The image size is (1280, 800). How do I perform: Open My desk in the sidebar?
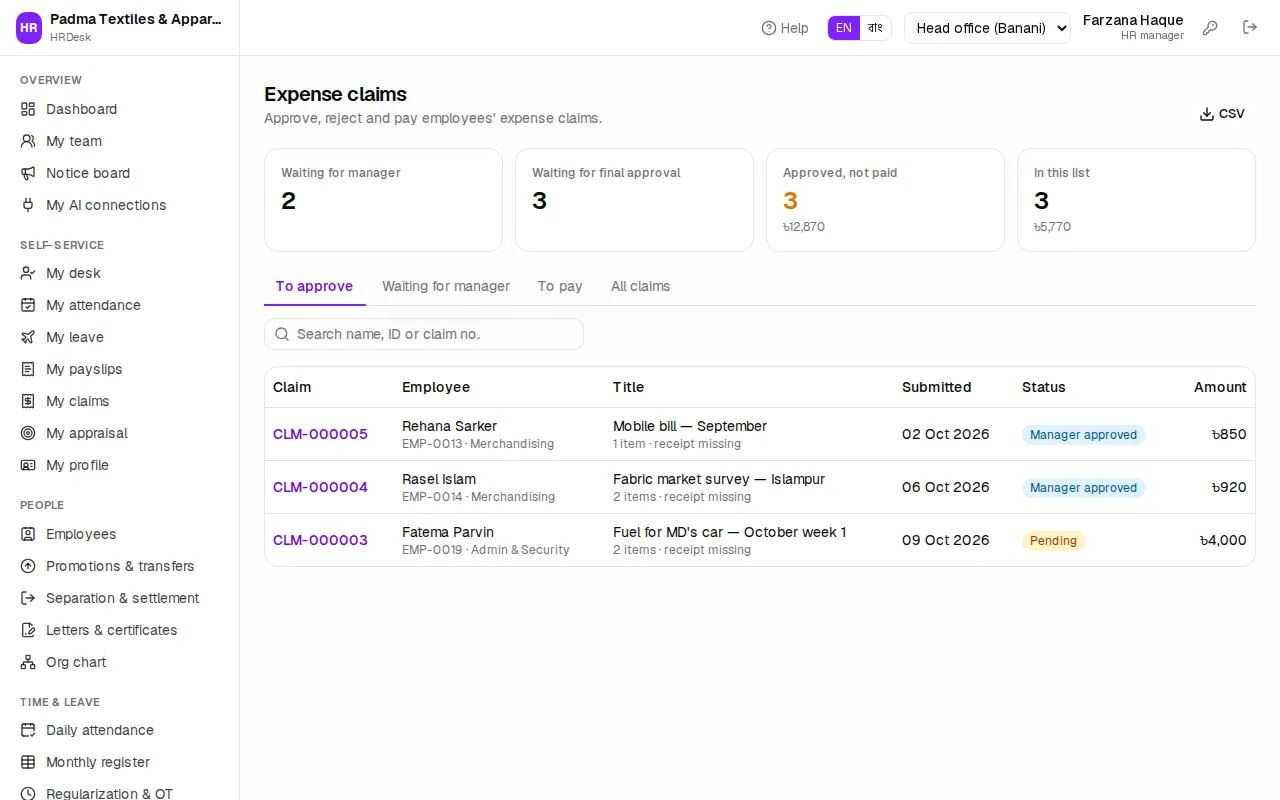[x=120, y=273]
